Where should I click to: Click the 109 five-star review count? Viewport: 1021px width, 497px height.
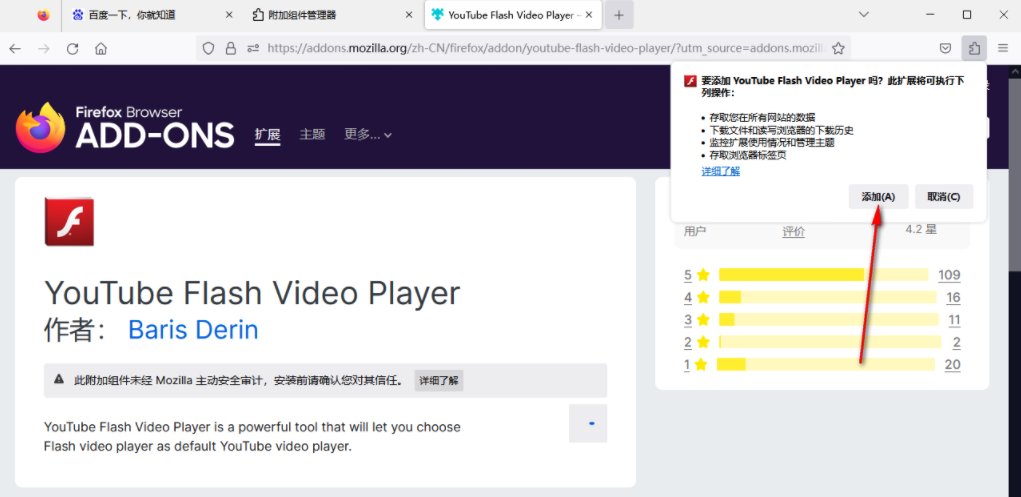point(949,275)
